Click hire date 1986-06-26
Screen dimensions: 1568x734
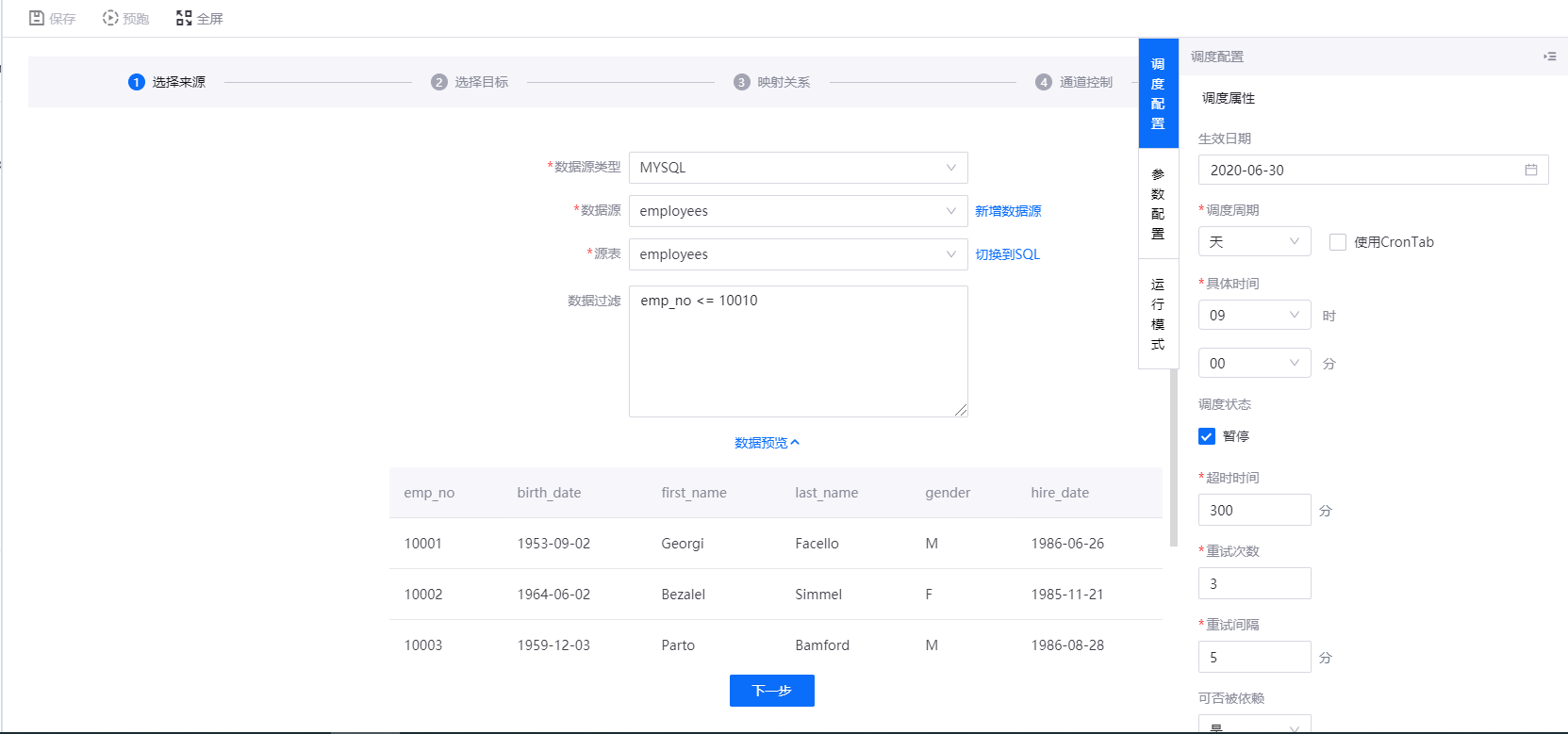pos(1067,544)
